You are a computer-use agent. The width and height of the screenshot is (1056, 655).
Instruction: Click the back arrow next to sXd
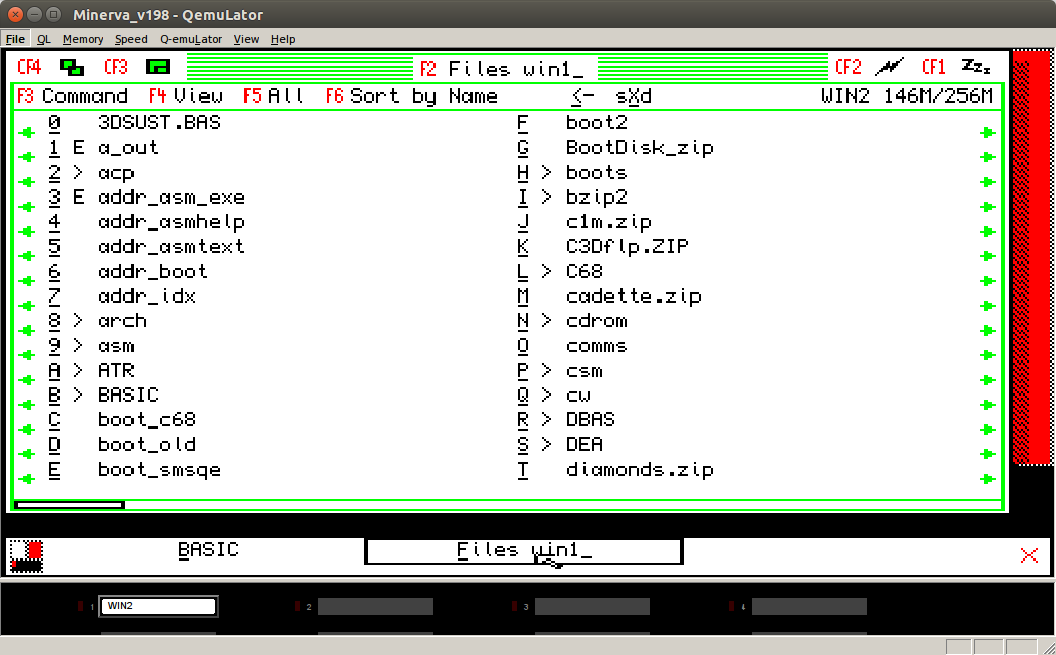point(582,96)
